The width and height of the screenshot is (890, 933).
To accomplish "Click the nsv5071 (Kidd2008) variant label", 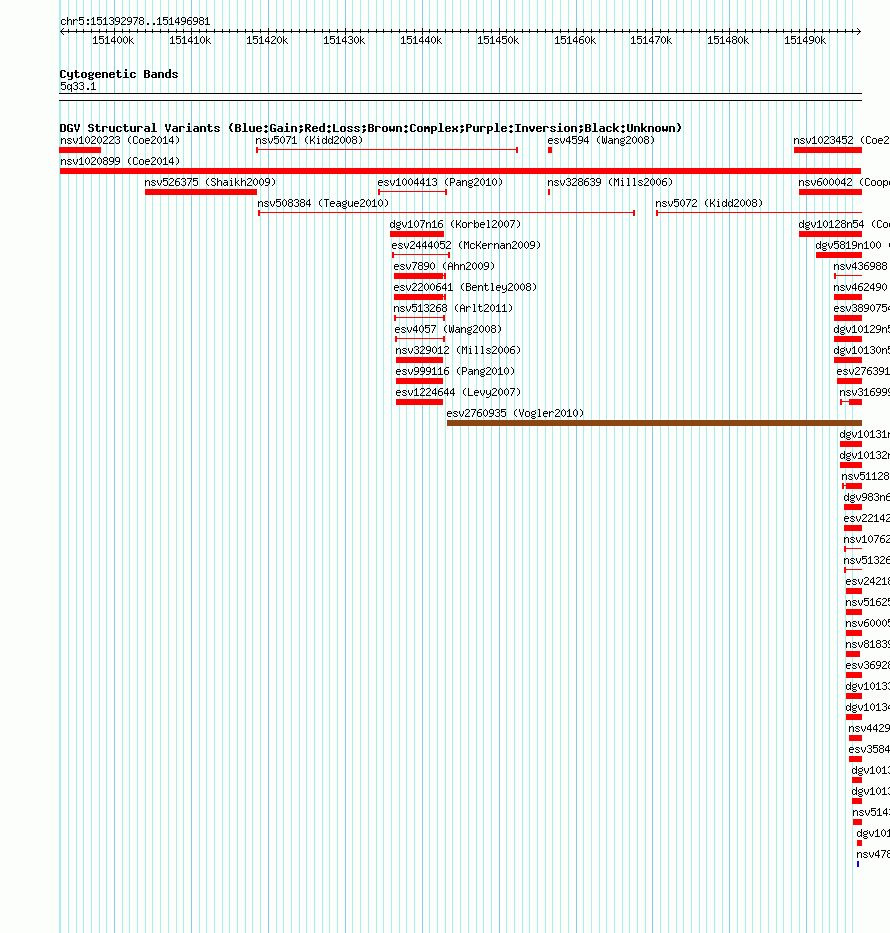I will 309,140.
